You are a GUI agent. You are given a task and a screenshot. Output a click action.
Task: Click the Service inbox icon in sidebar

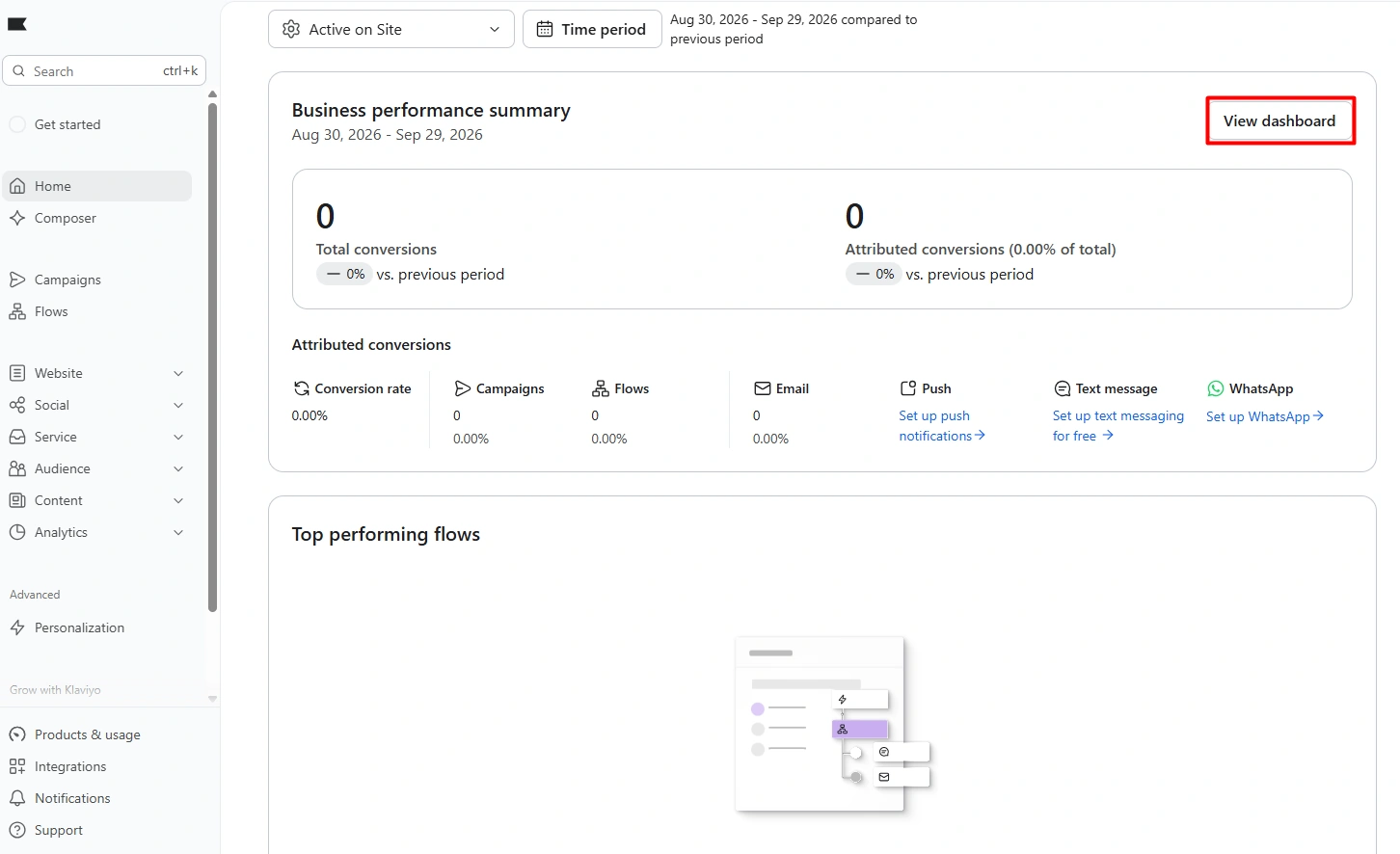coord(17,437)
